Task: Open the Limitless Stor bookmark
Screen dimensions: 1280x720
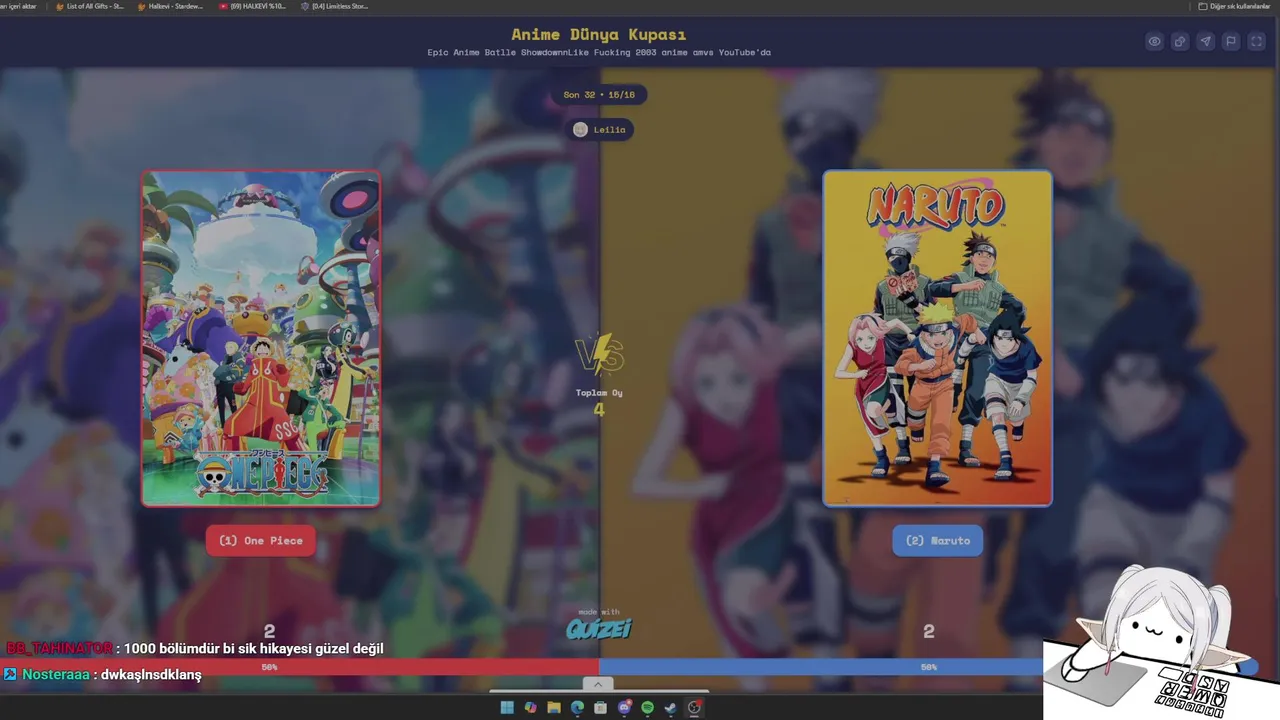Action: (x=335, y=6)
